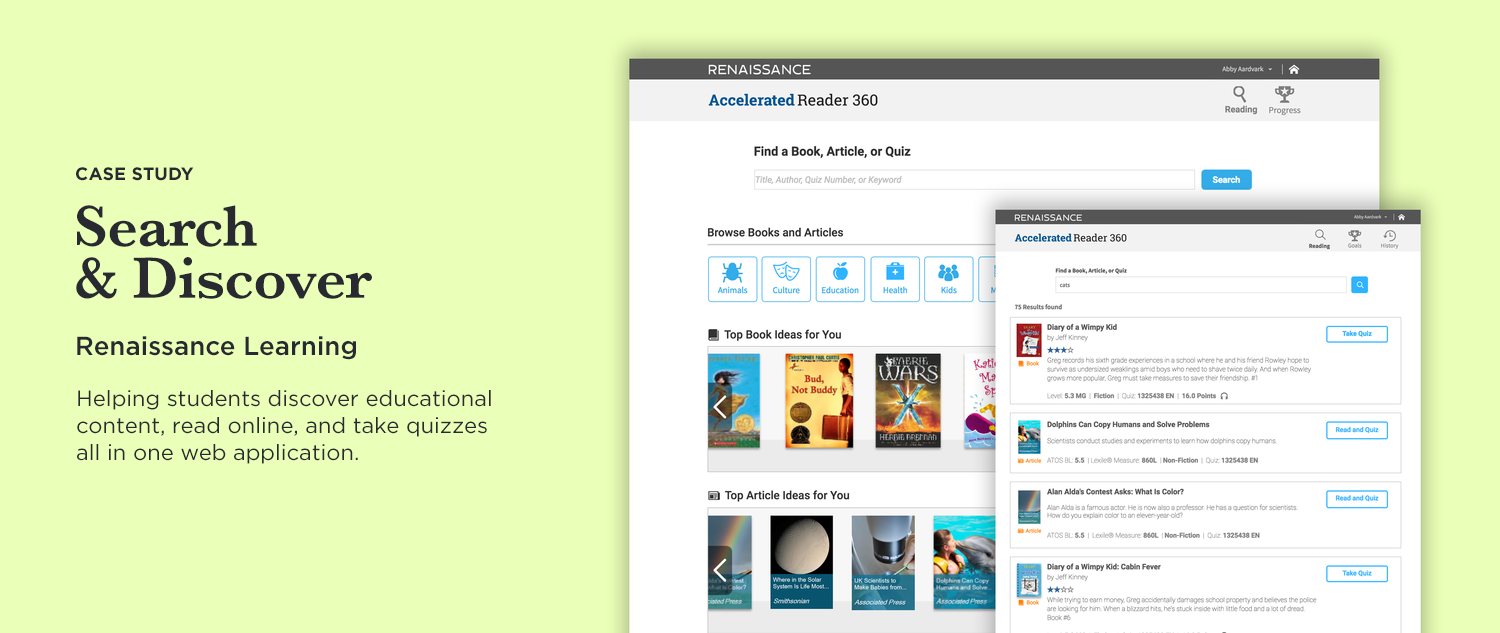Image resolution: width=1500 pixels, height=633 pixels.
Task: Click Dolphins article thumbnail in results
Action: [1029, 438]
